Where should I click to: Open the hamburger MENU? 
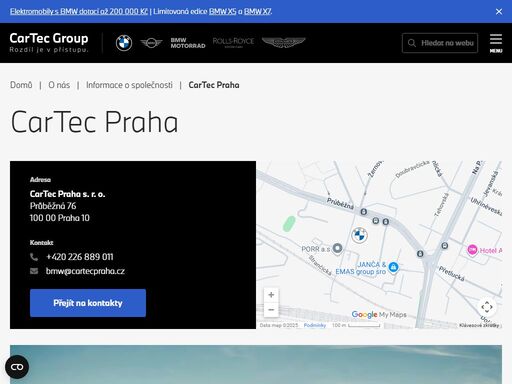pos(496,43)
